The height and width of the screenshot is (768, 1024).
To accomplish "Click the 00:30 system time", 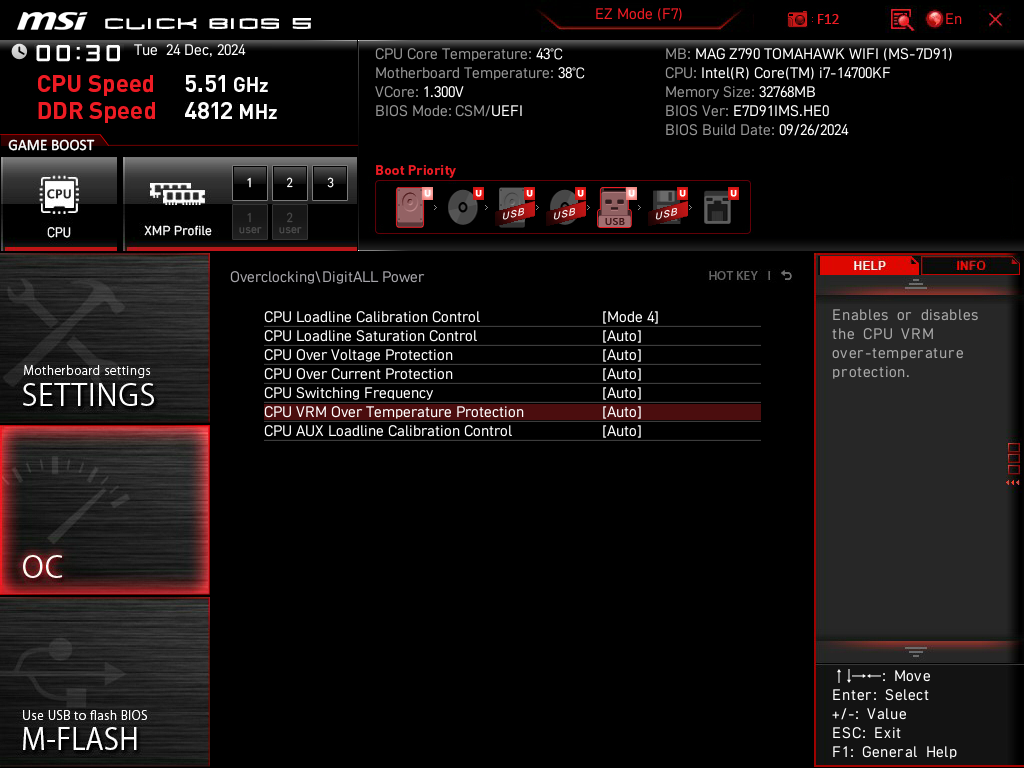I will 78,52.
